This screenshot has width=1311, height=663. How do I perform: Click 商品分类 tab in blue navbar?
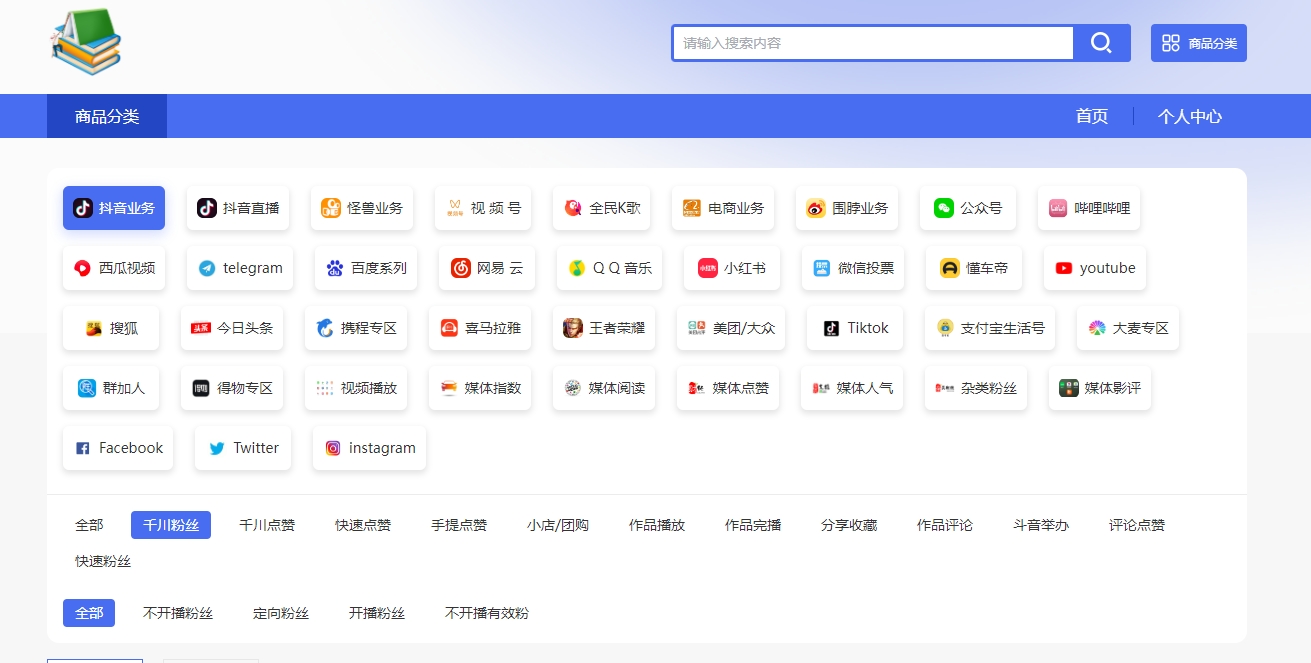107,116
